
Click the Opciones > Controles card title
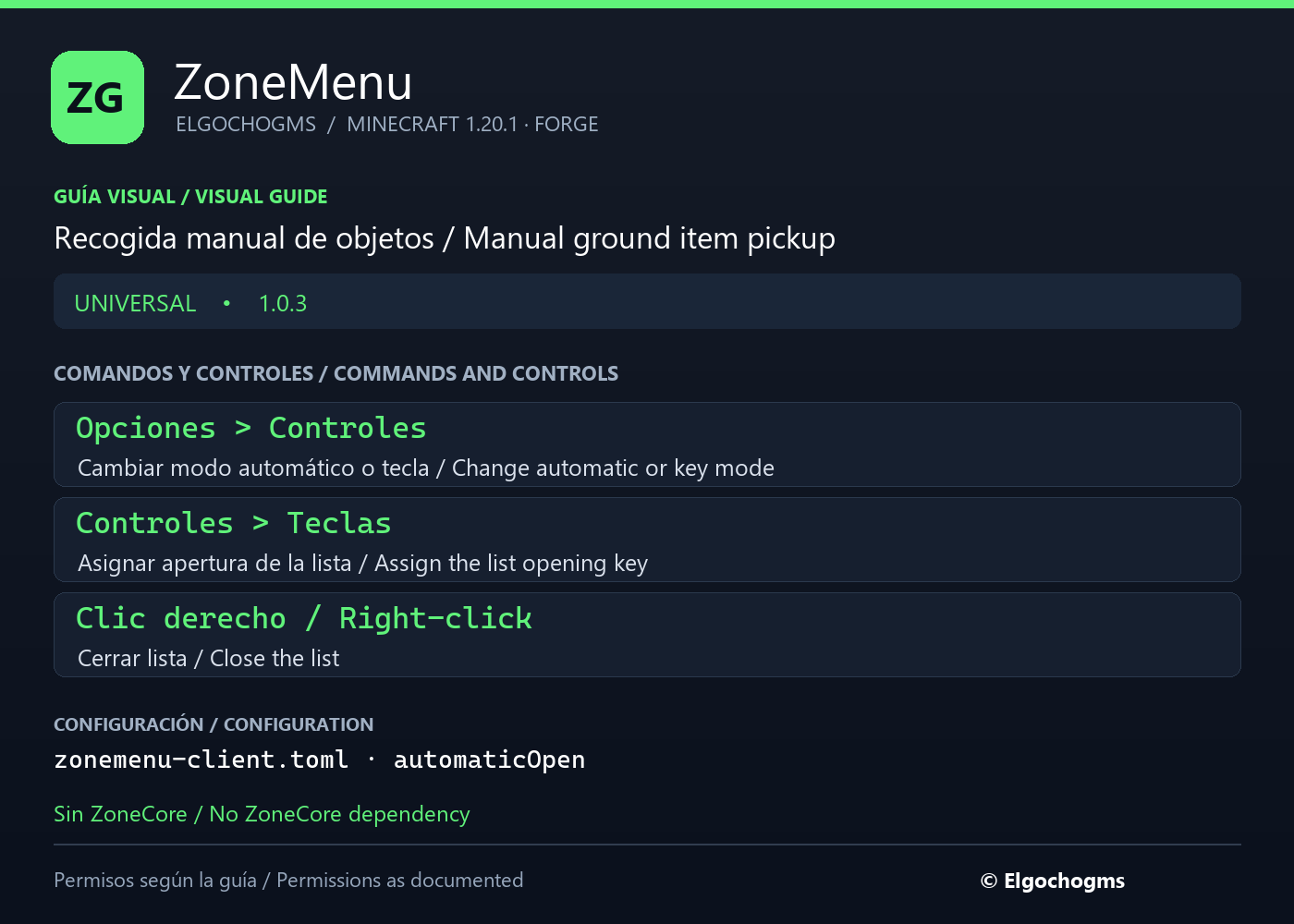(x=250, y=428)
